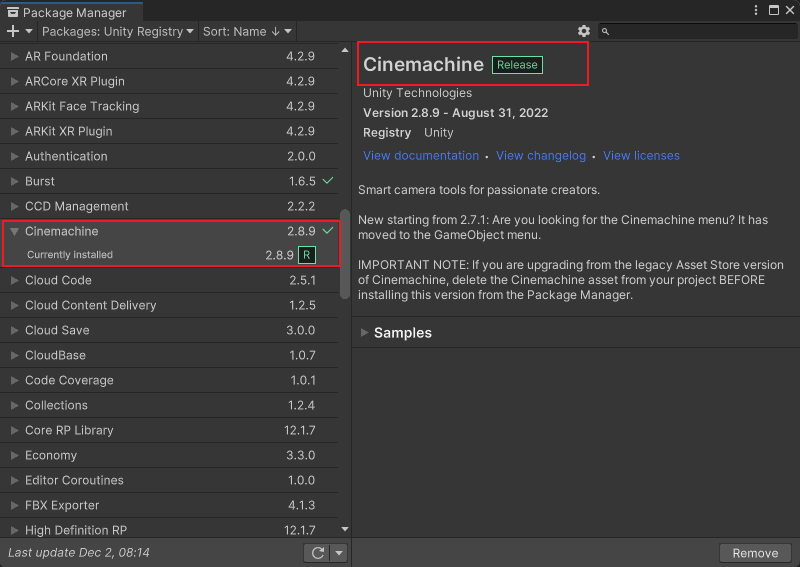Click the package list scrollbar handle

(345, 254)
